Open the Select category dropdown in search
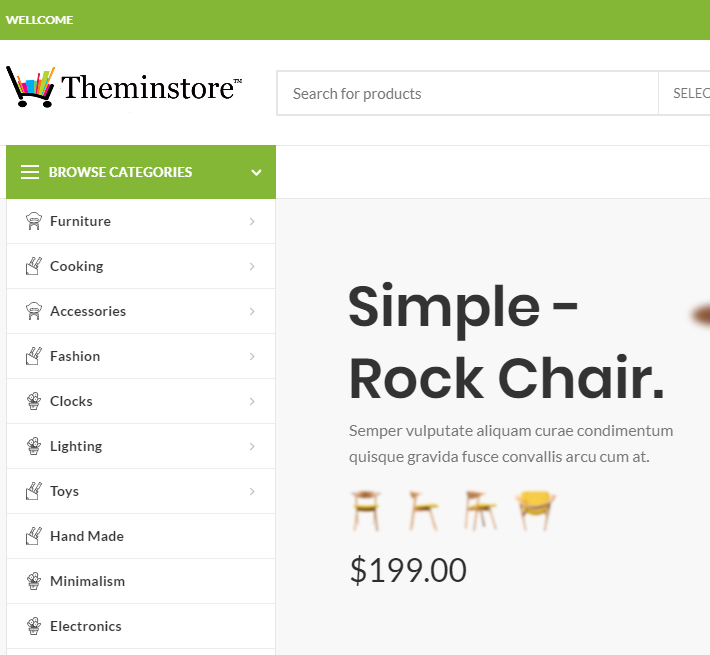This screenshot has height=655, width=710. (x=684, y=93)
